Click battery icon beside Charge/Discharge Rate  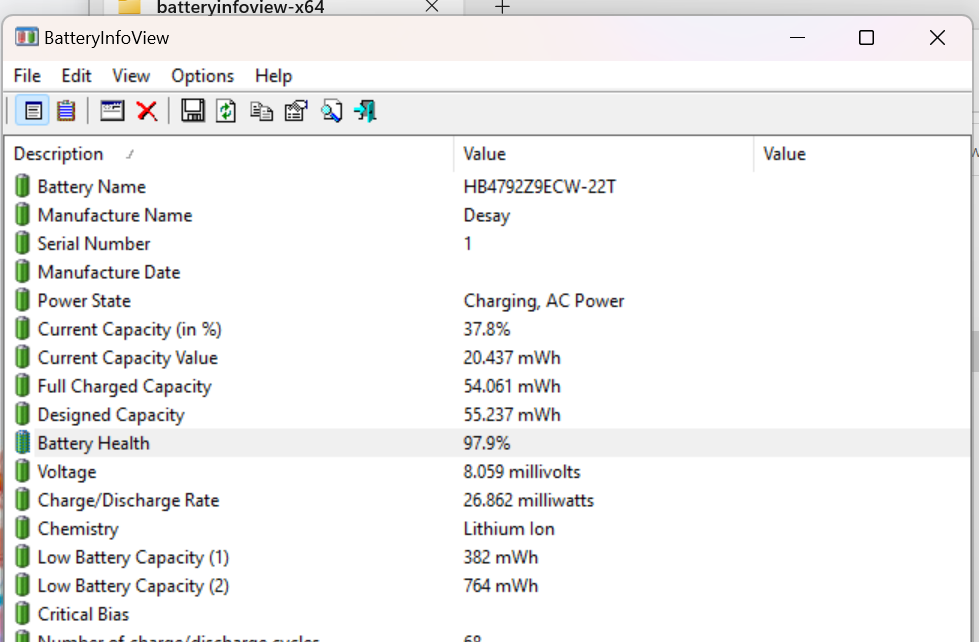(x=22, y=500)
